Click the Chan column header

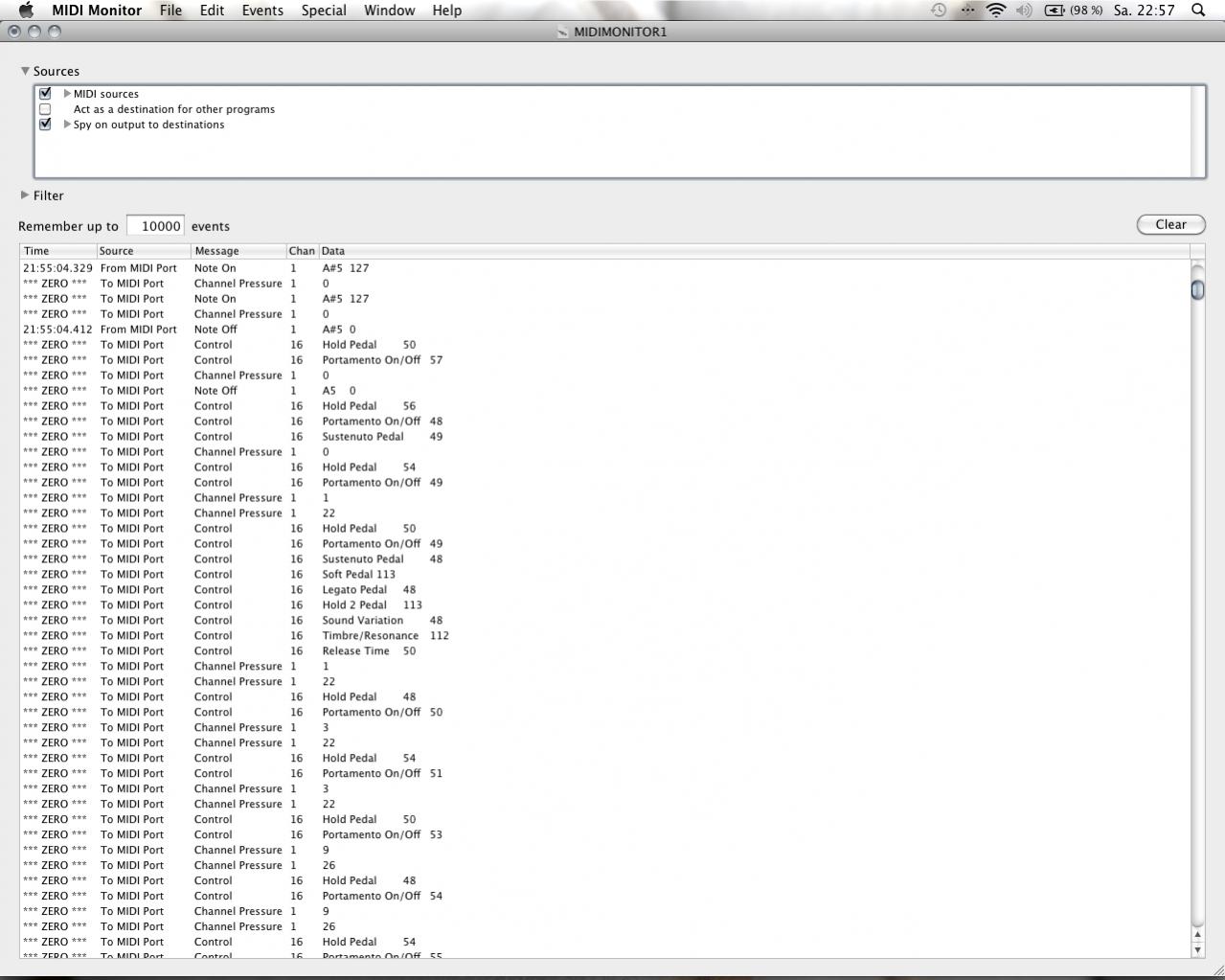tap(302, 251)
